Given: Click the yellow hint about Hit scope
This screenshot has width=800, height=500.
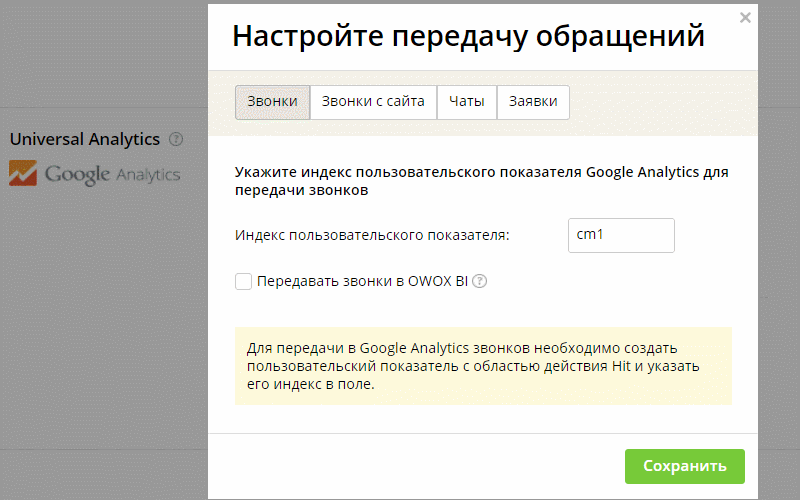Looking at the screenshot, I should (x=483, y=366).
